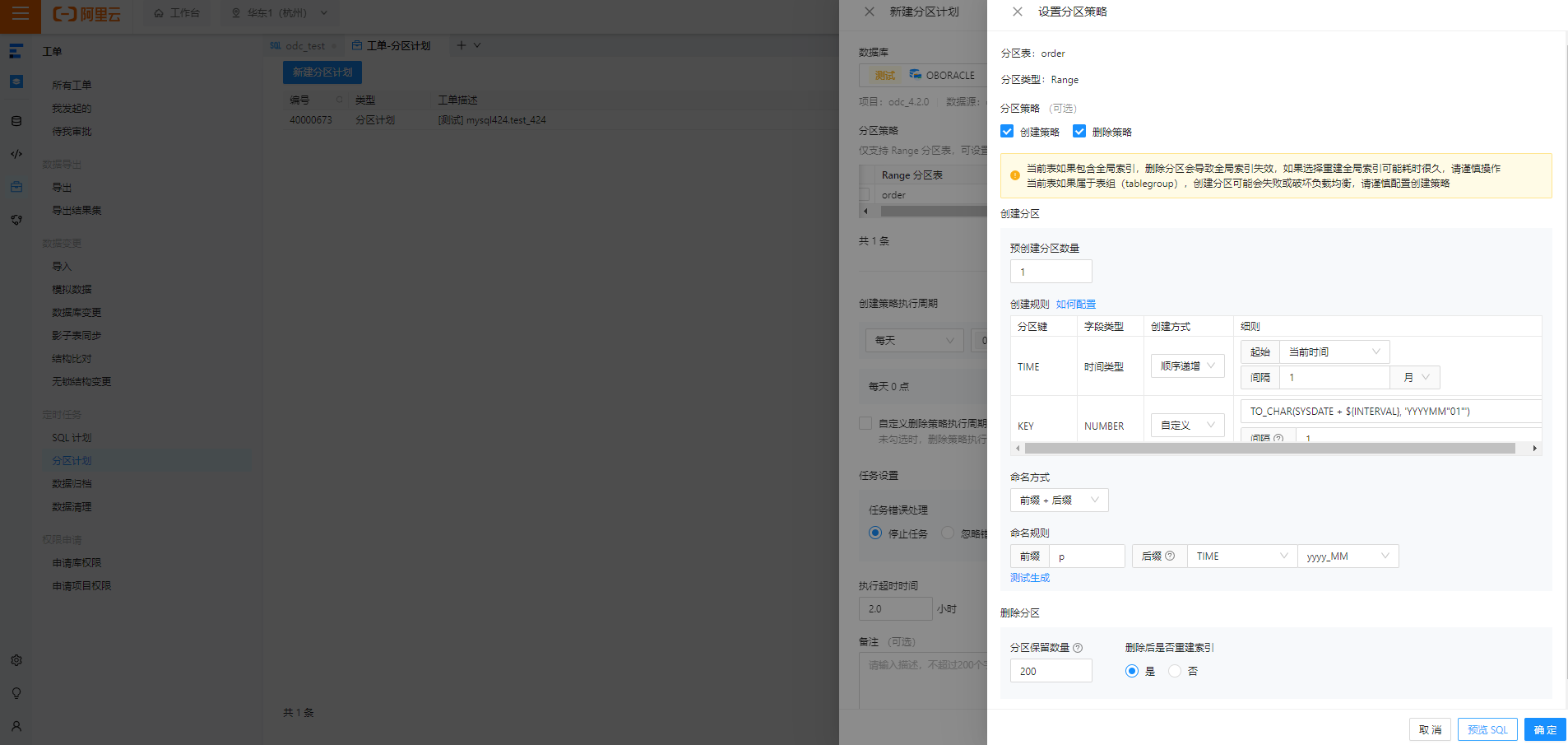The height and width of the screenshot is (745, 1568).
Task: Tick the checkbox for the order table row
Action: pyautogui.click(x=865, y=194)
